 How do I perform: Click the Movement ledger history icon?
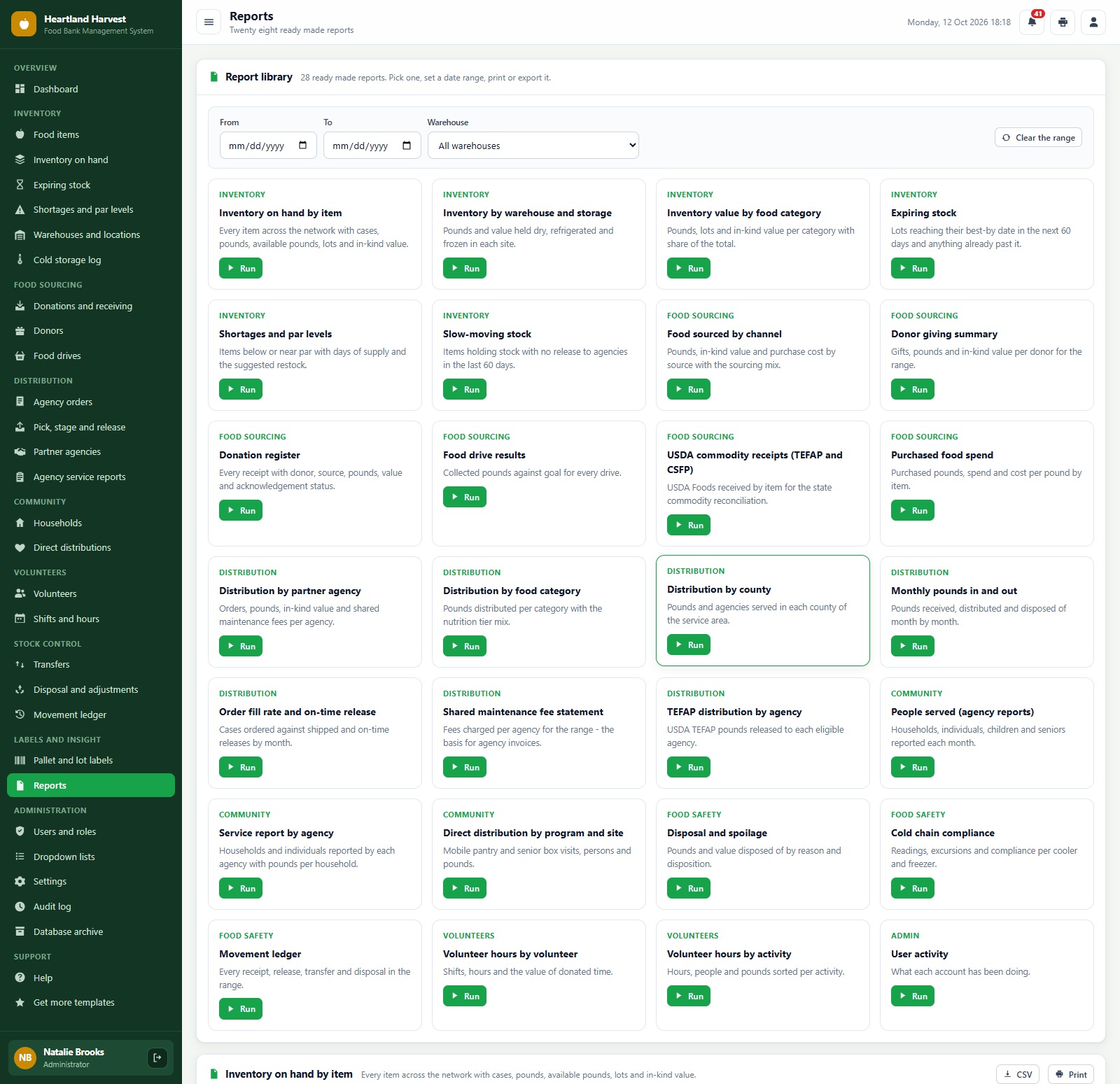[x=20, y=715]
